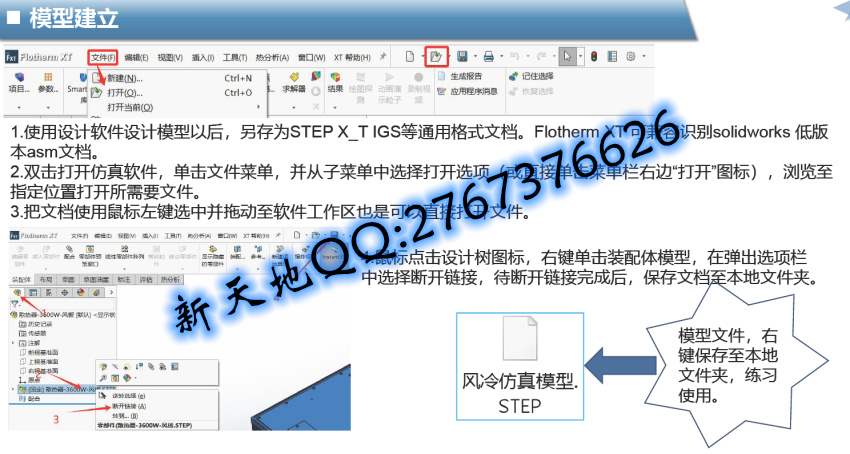Select the cursor selection tool icon
This screenshot has width=850, height=454.
coord(566,57)
